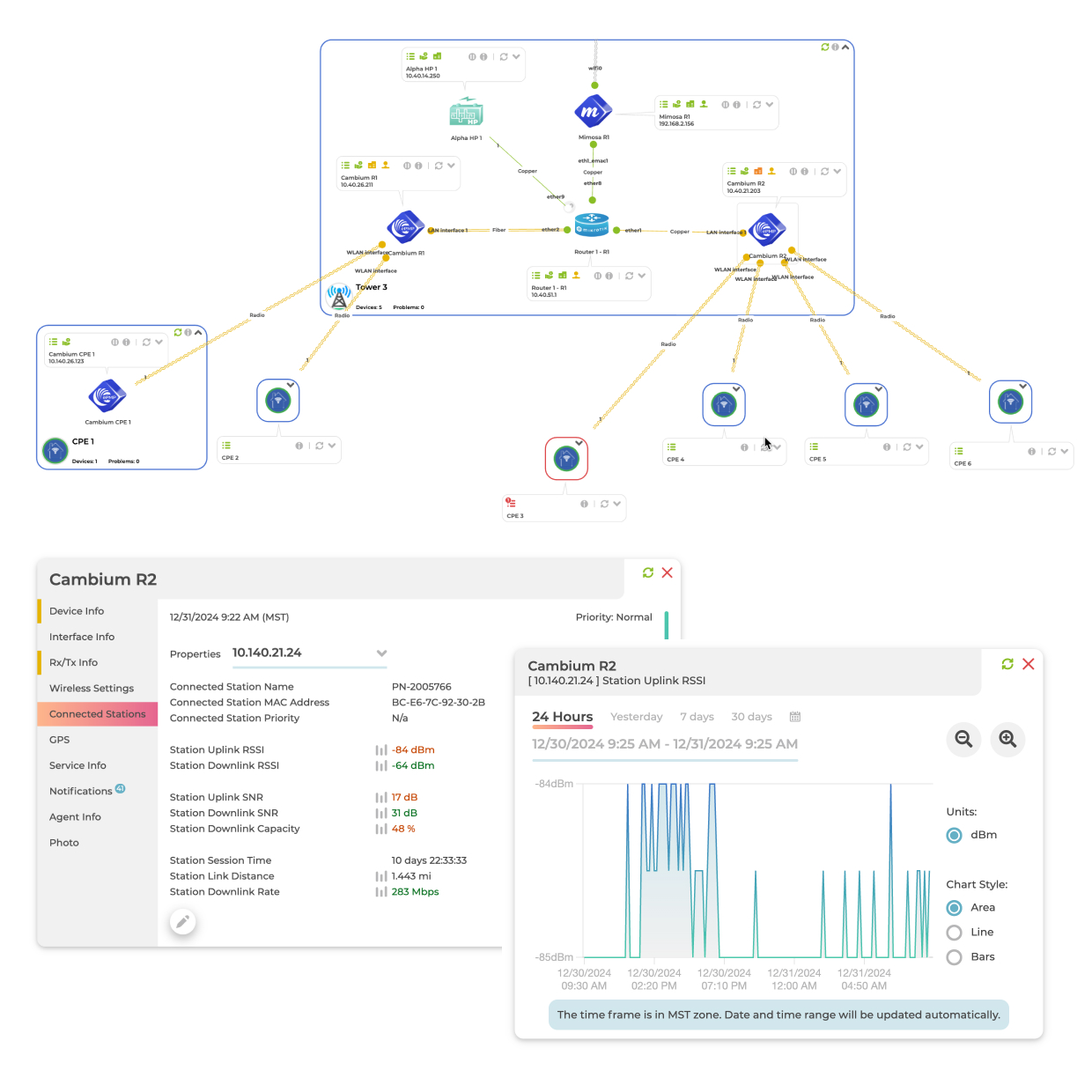Image resolution: width=1092 pixels, height=1092 pixels.
Task: Close the Station Uplink RSSI chart panel
Action: point(1028,664)
